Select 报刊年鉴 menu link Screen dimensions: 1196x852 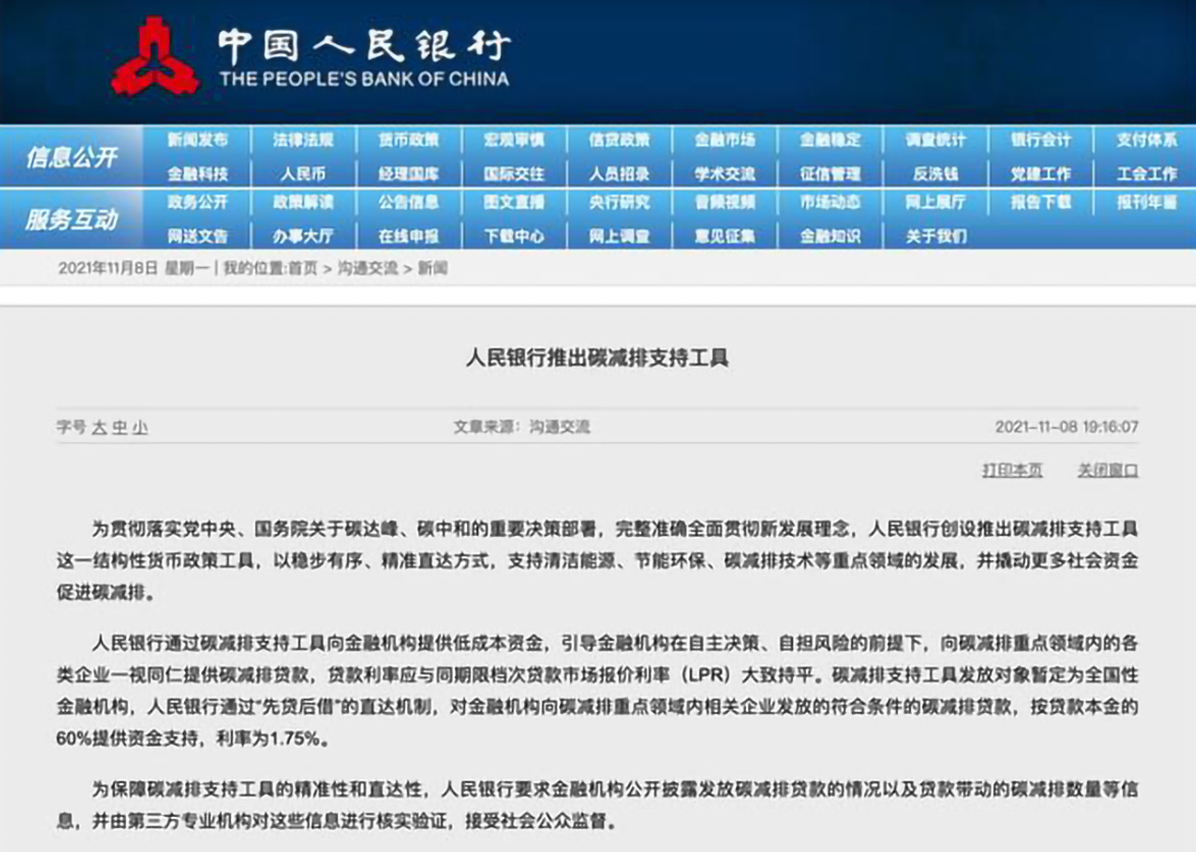[x=1146, y=202]
